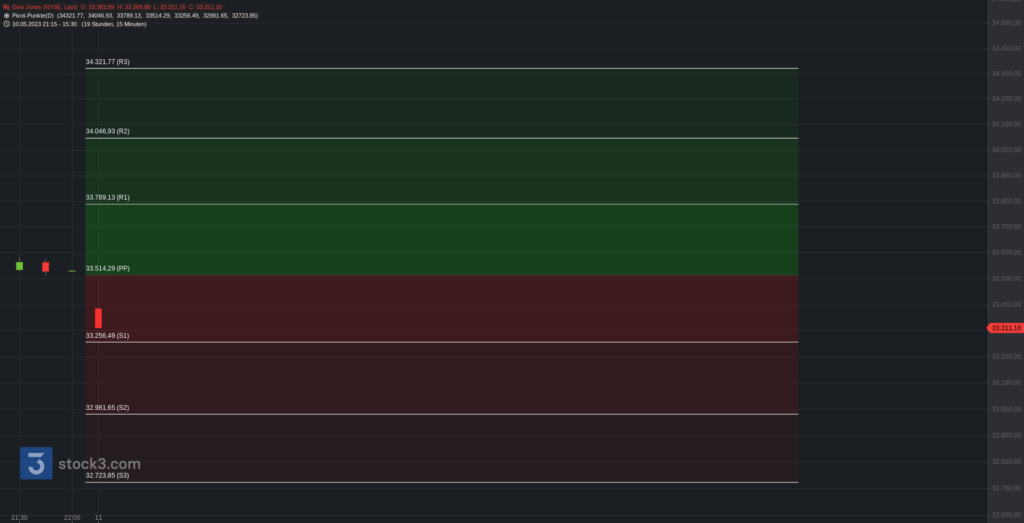Select the green candle at 21:30
The height and width of the screenshot is (523, 1024).
coord(20,265)
